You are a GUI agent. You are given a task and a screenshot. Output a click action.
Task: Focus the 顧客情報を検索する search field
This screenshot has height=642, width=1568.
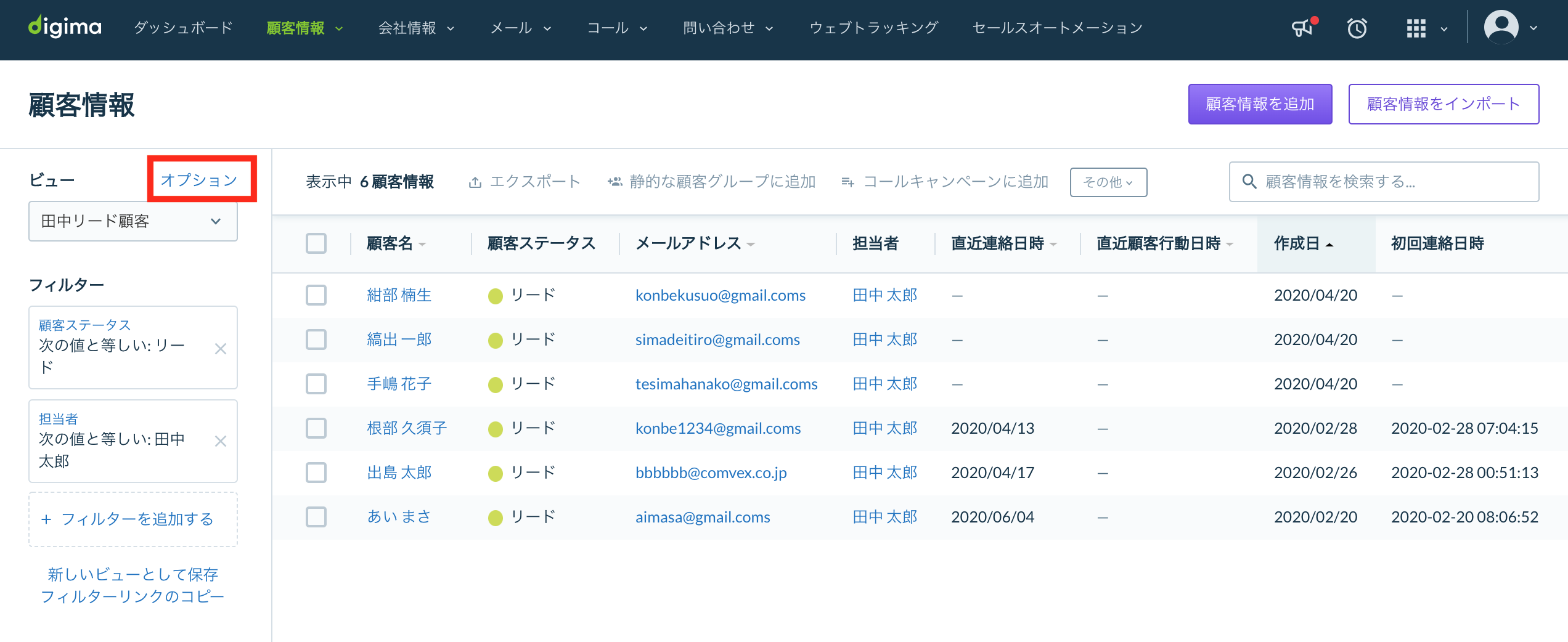1384,182
